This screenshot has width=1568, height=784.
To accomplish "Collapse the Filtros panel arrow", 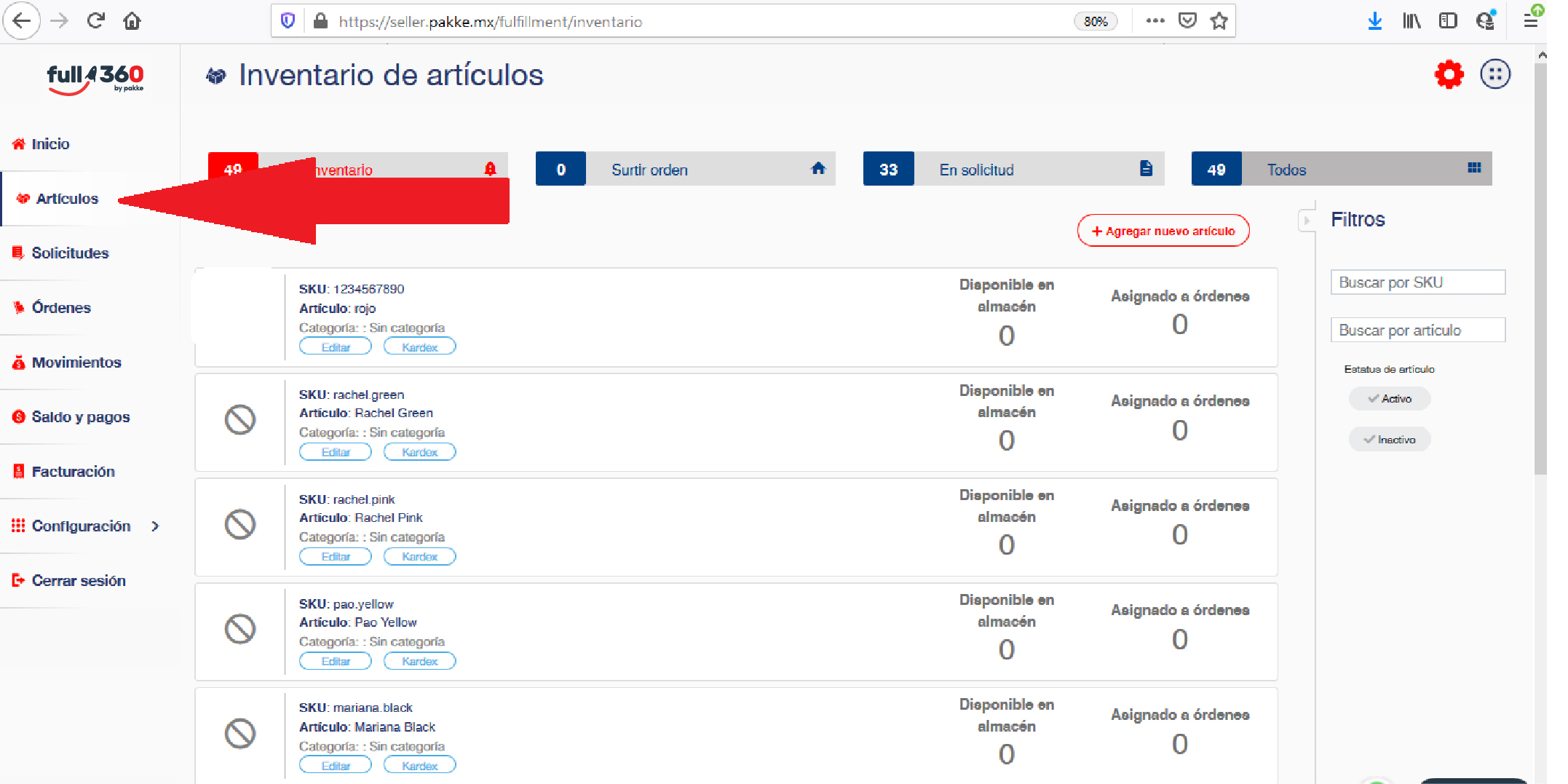I will [x=1306, y=220].
